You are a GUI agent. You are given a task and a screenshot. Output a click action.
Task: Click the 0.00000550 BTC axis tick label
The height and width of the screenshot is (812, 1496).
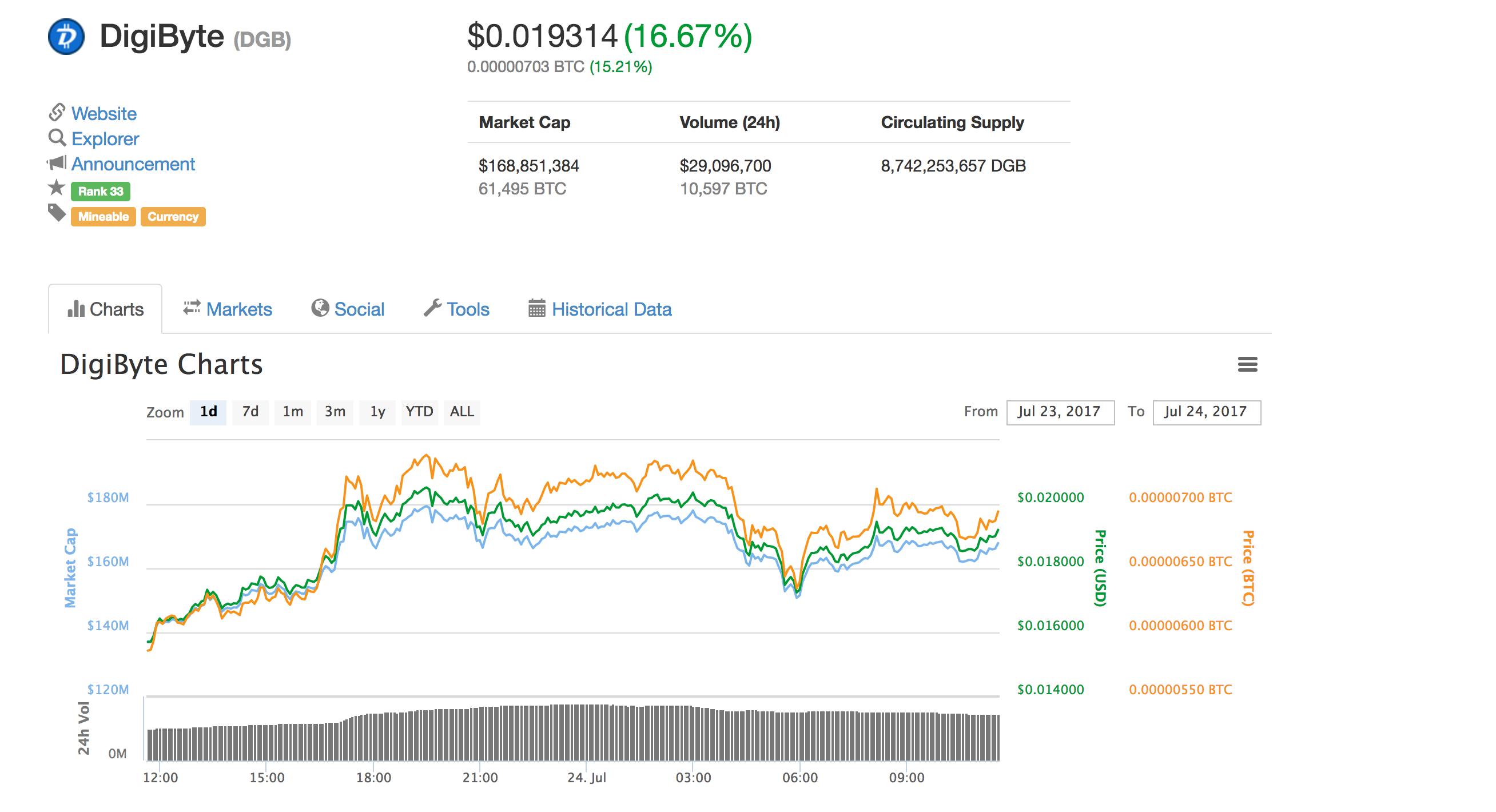[1181, 690]
